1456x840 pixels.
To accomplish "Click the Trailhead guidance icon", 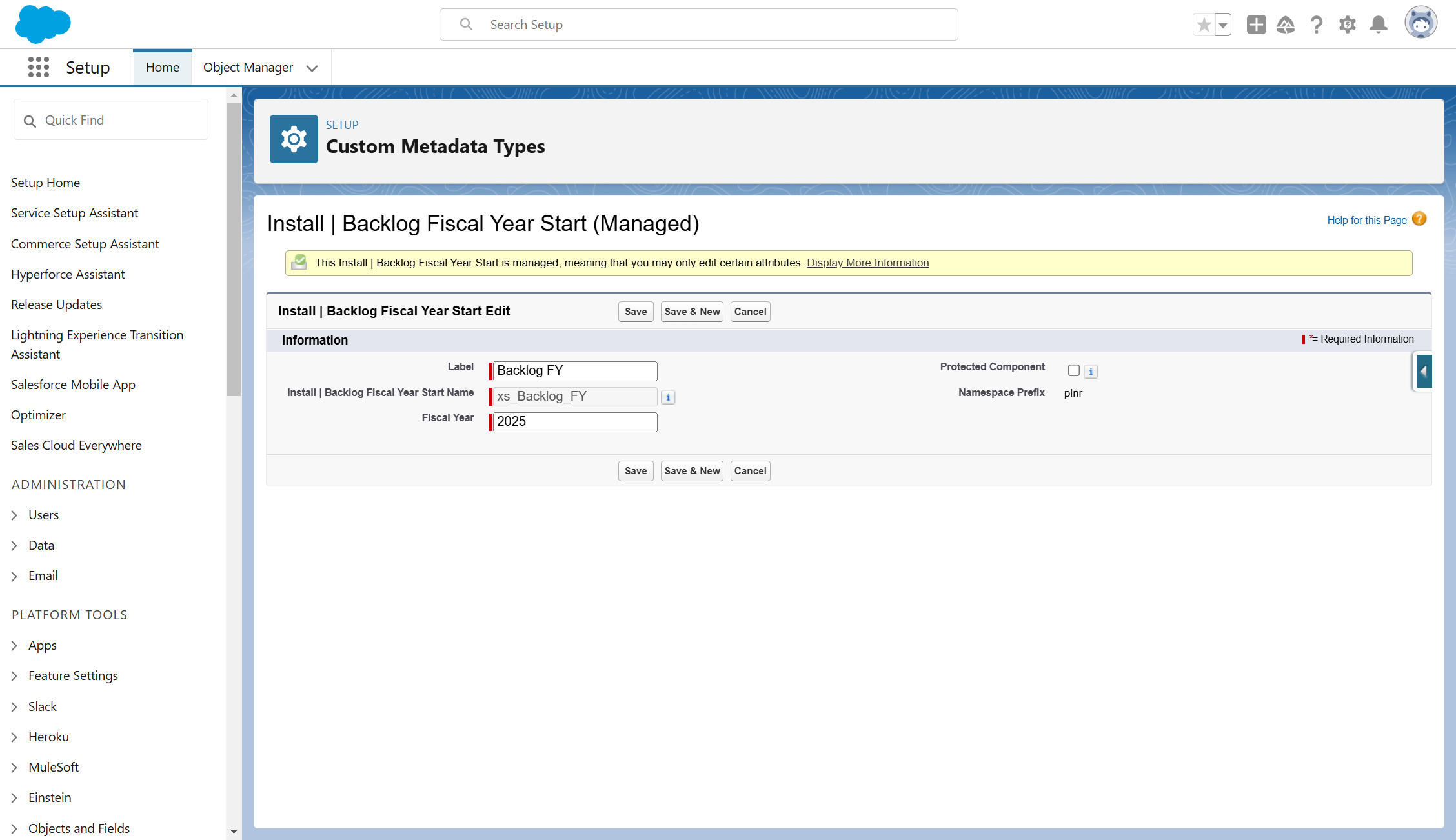I will coord(1286,25).
